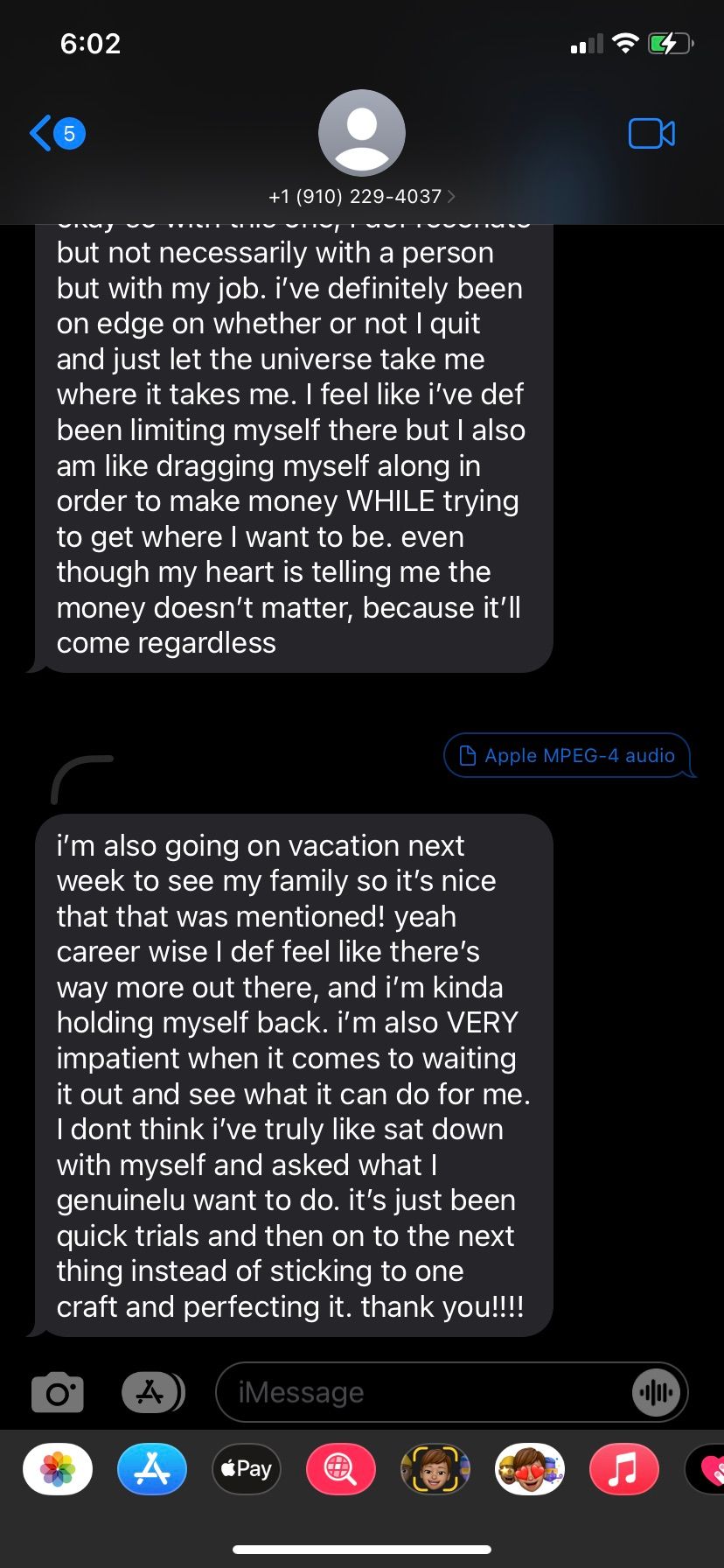Viewport: 724px width, 1568px height.
Task: Open the App Store iMessage app
Action: click(x=152, y=1469)
